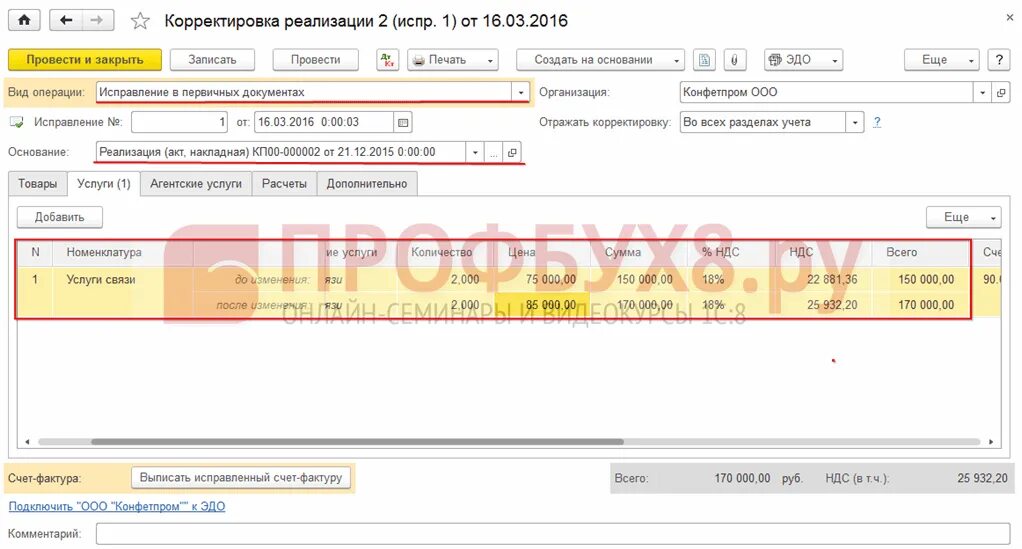Go to the home page icon

pos(24,20)
